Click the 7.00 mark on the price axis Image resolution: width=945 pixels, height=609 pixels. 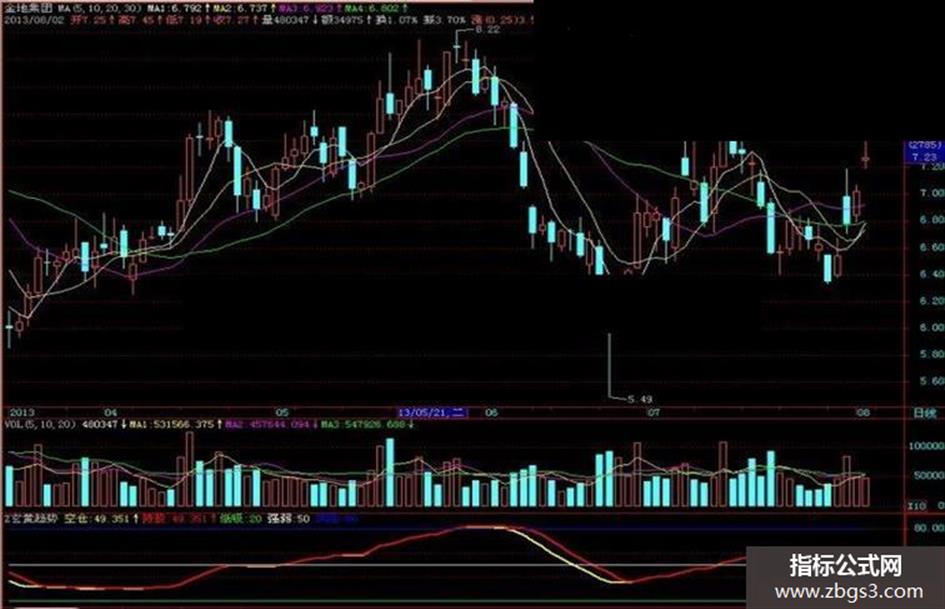click(x=932, y=193)
